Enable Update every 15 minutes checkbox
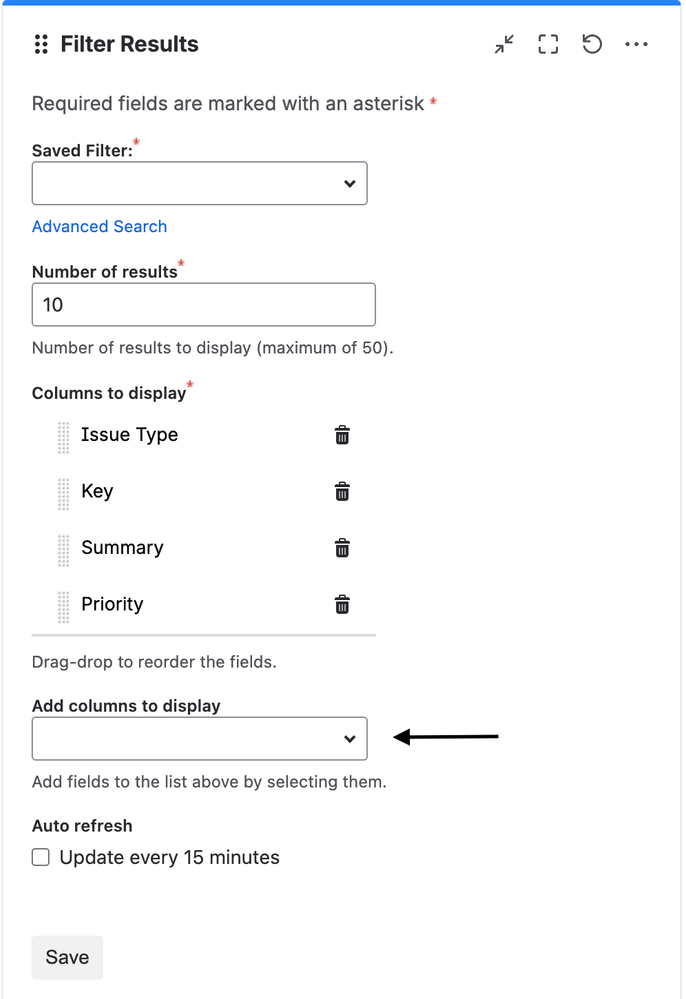The width and height of the screenshot is (686, 999). [x=41, y=857]
